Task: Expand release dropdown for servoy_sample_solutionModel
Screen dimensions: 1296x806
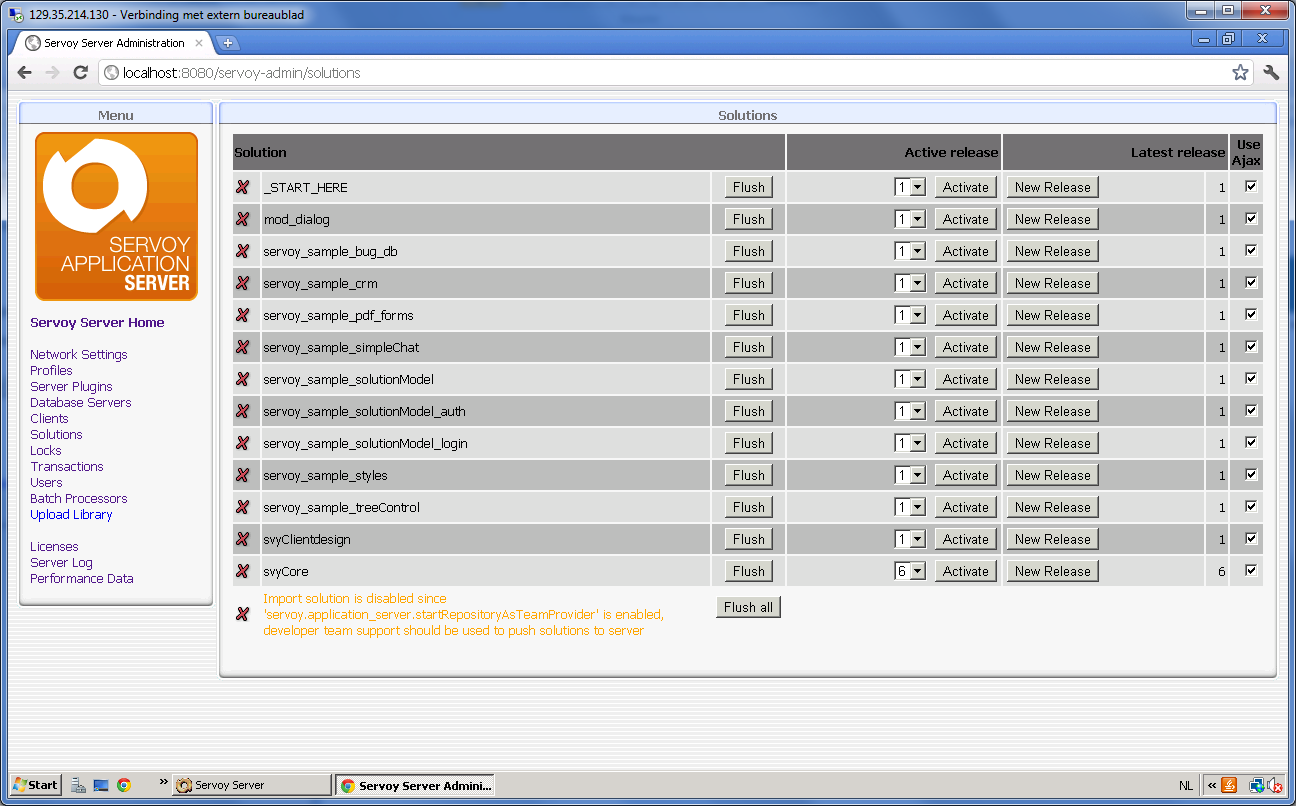Action: click(910, 379)
